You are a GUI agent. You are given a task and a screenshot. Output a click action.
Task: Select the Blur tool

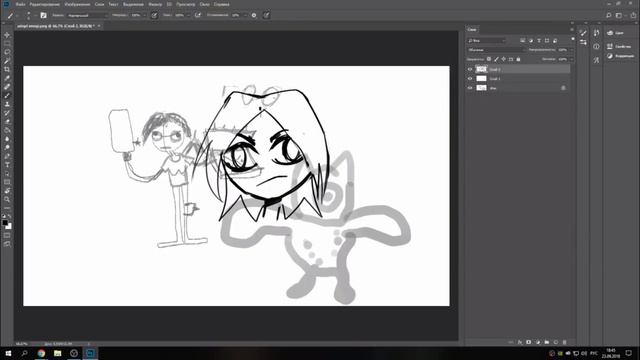tap(7, 139)
